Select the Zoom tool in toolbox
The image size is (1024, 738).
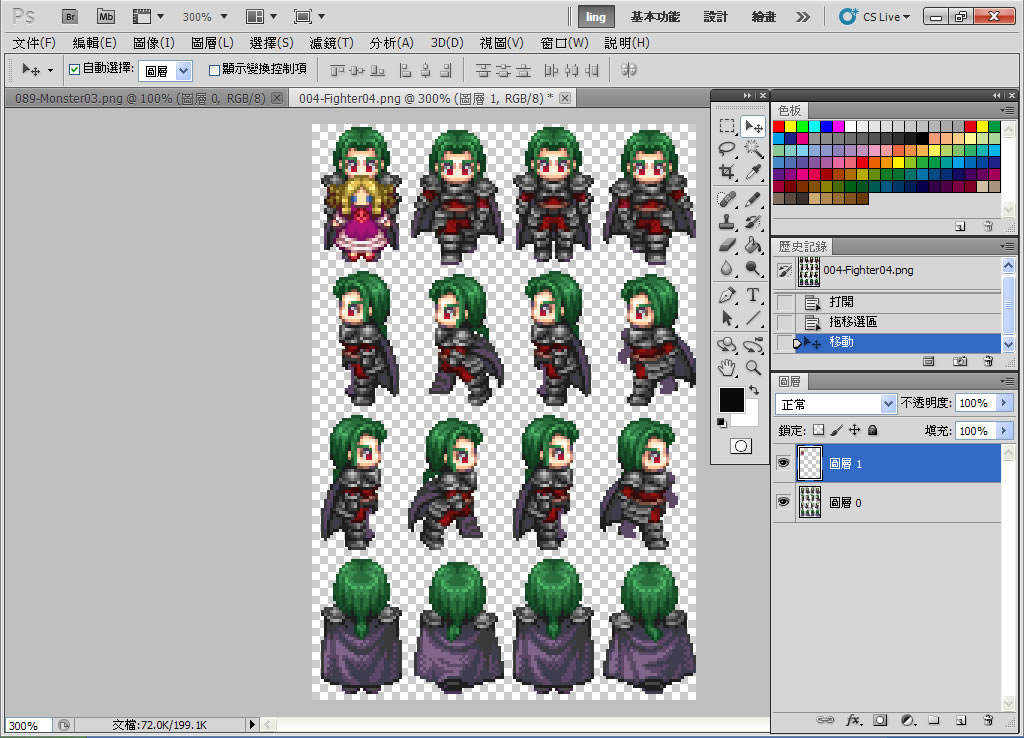click(x=753, y=368)
